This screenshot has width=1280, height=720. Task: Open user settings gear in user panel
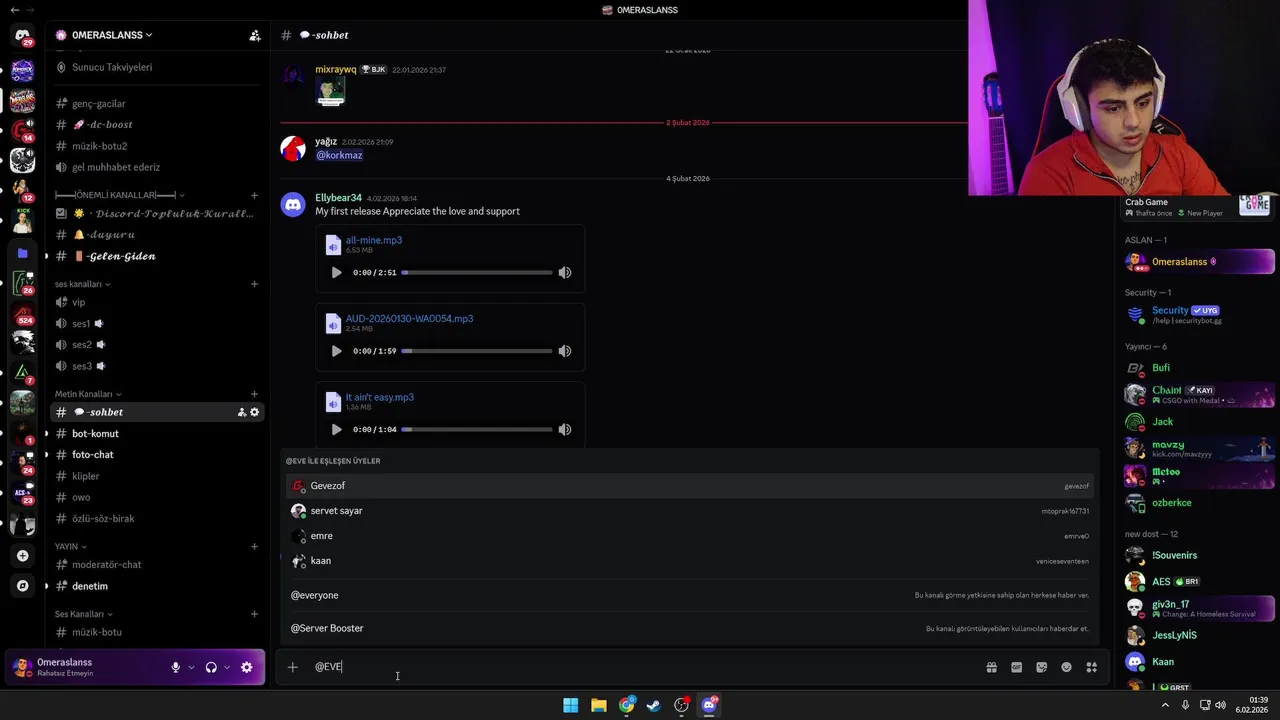246,667
